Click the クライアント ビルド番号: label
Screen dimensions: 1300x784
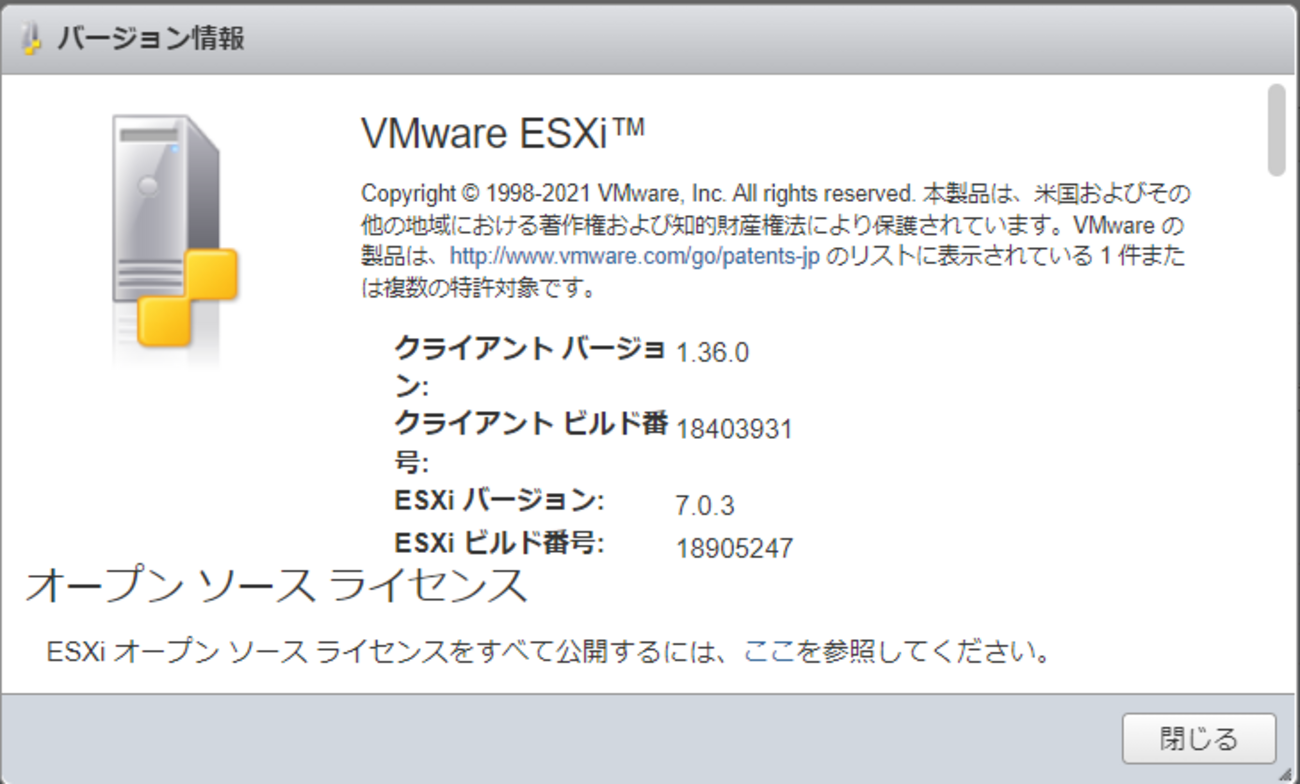(x=532, y=443)
